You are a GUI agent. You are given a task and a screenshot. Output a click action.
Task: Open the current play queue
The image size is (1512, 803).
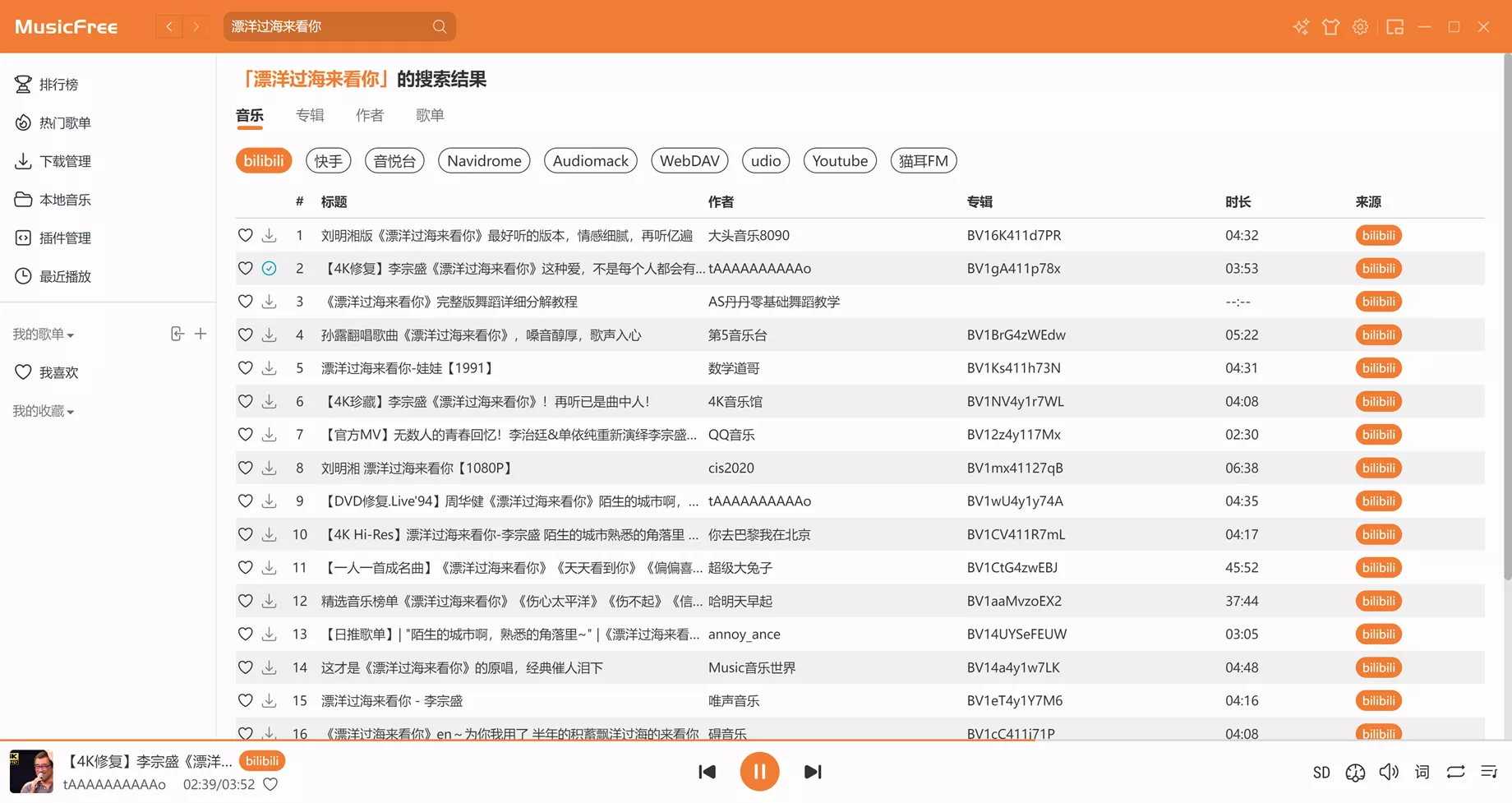coord(1489,772)
